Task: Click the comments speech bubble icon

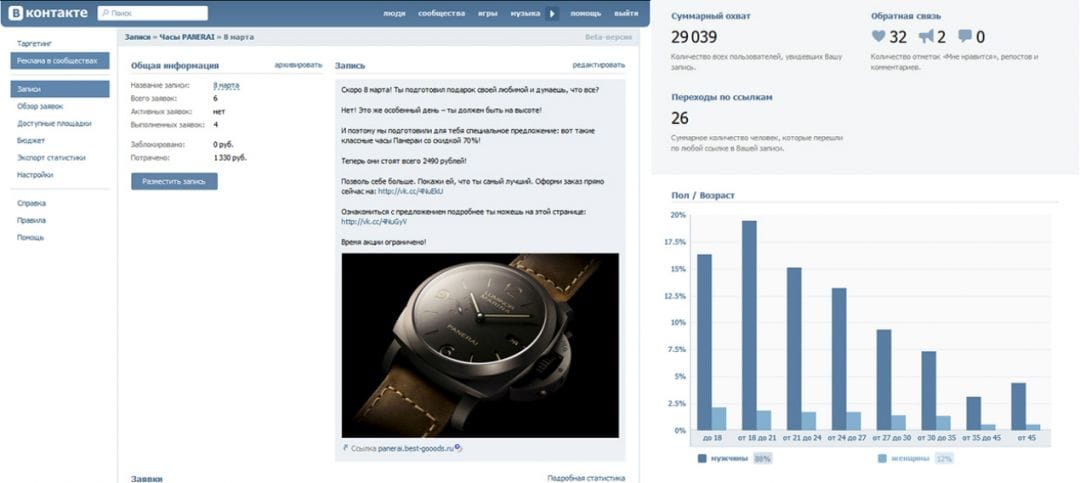Action: point(965,37)
